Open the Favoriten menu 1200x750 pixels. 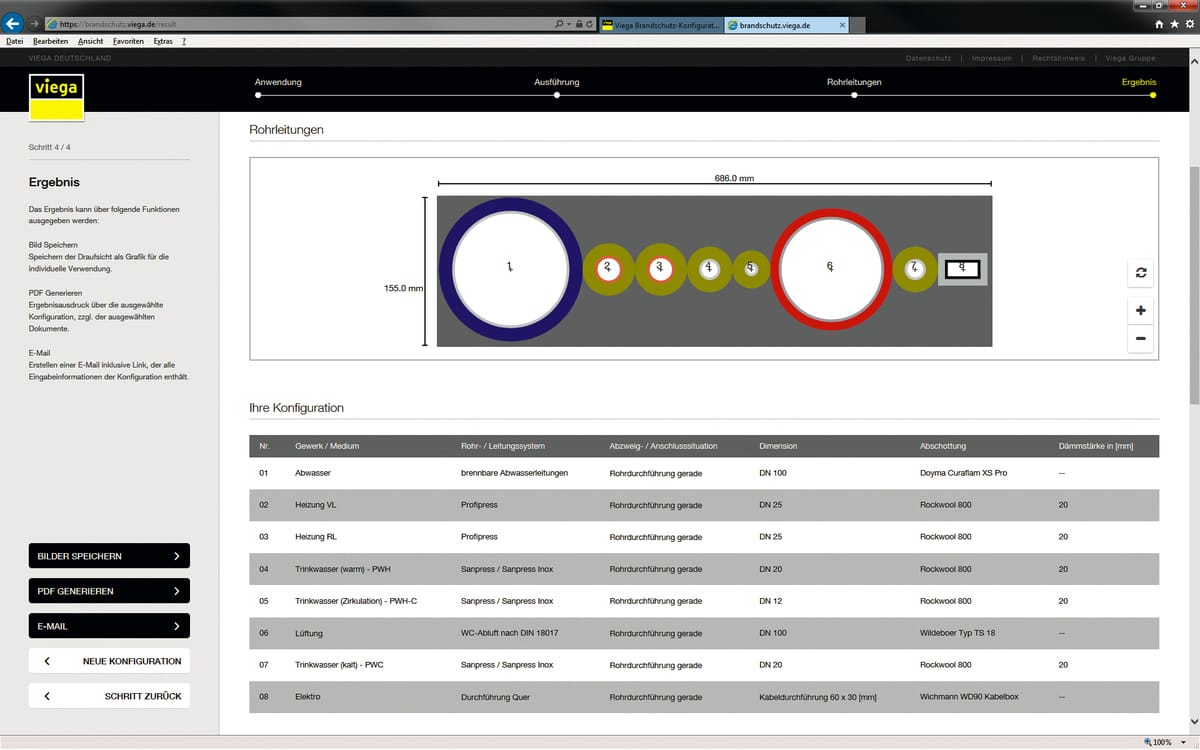coord(128,41)
